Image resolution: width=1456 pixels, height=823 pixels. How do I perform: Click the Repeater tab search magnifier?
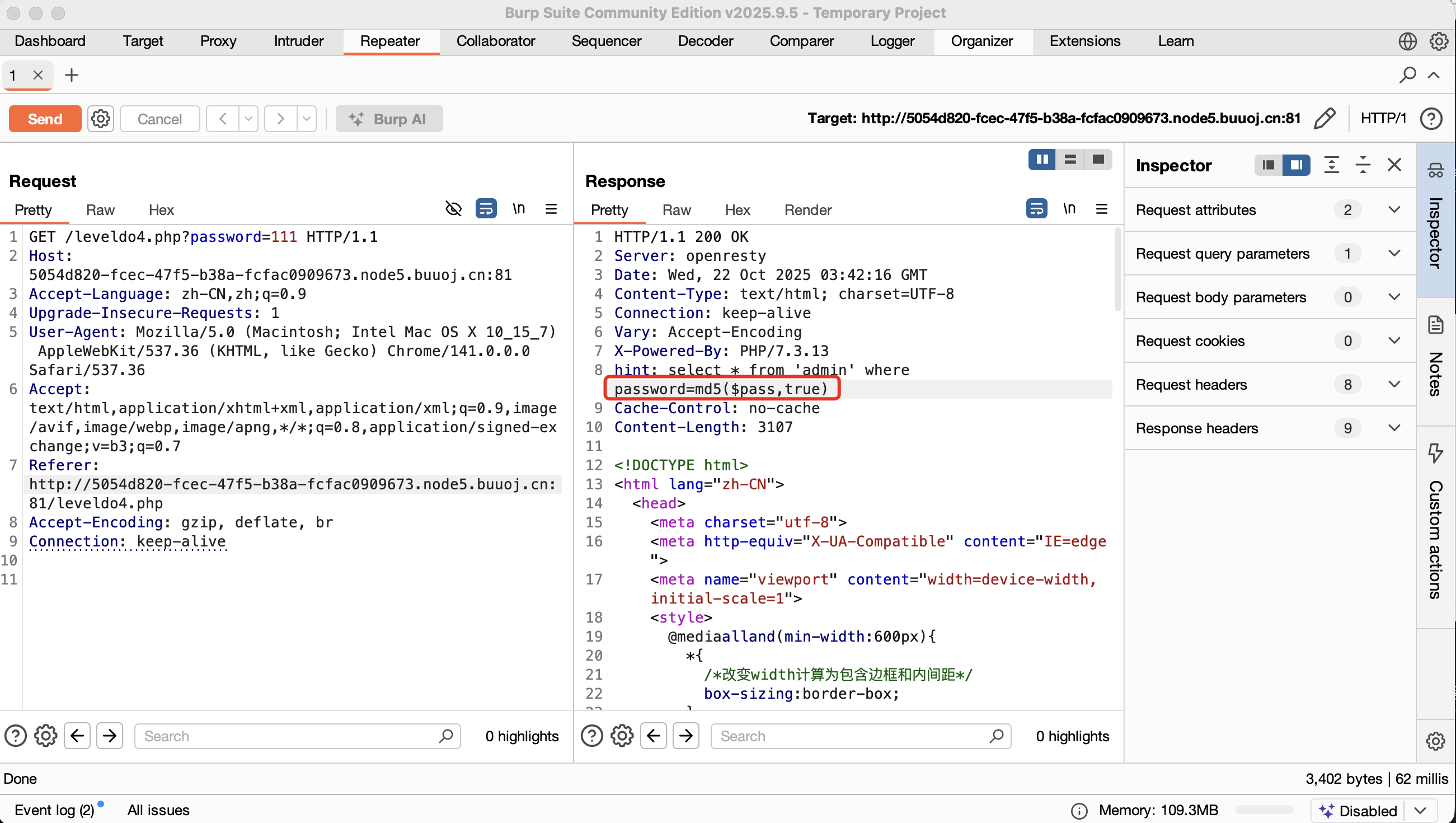1407,75
